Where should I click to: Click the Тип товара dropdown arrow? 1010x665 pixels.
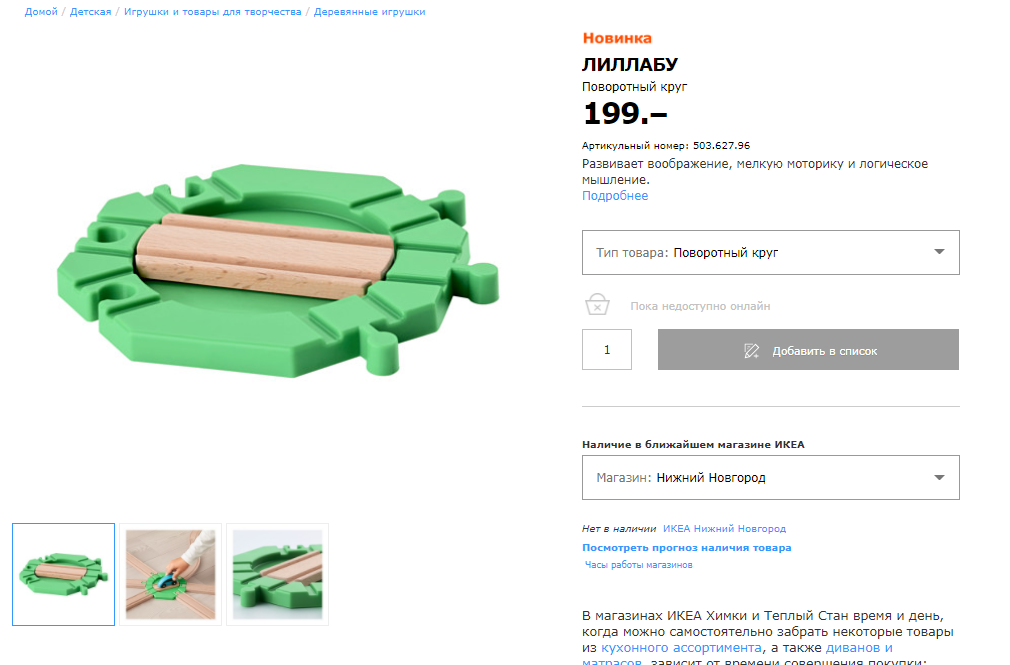[x=939, y=252]
